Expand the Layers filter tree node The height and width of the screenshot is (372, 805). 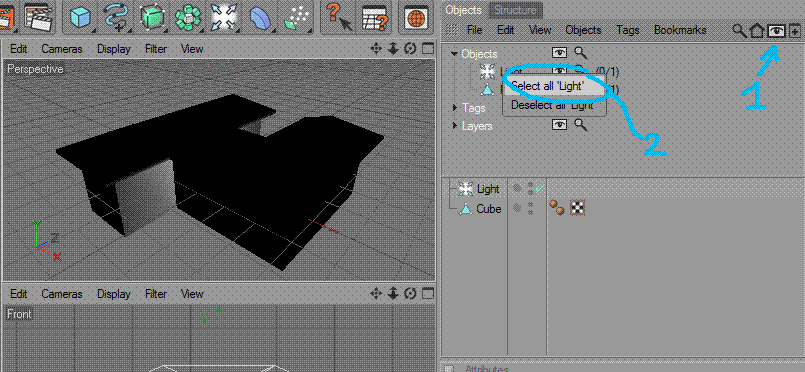[x=455, y=126]
